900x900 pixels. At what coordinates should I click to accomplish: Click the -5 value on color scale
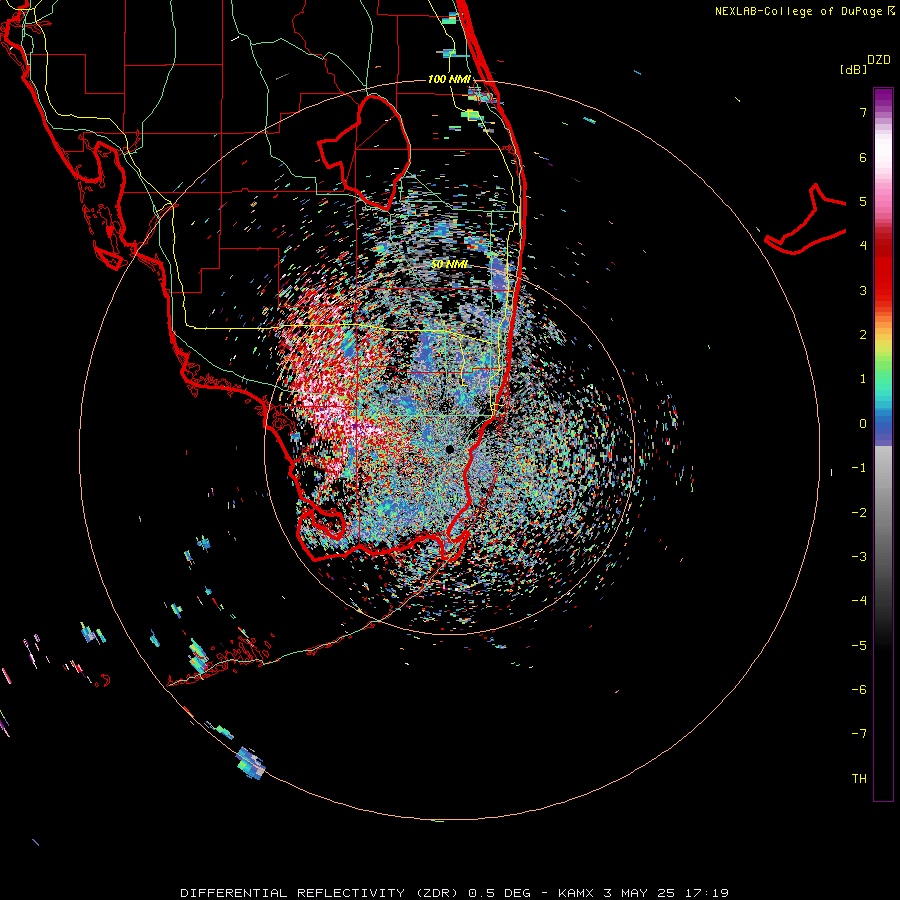[x=859, y=646]
